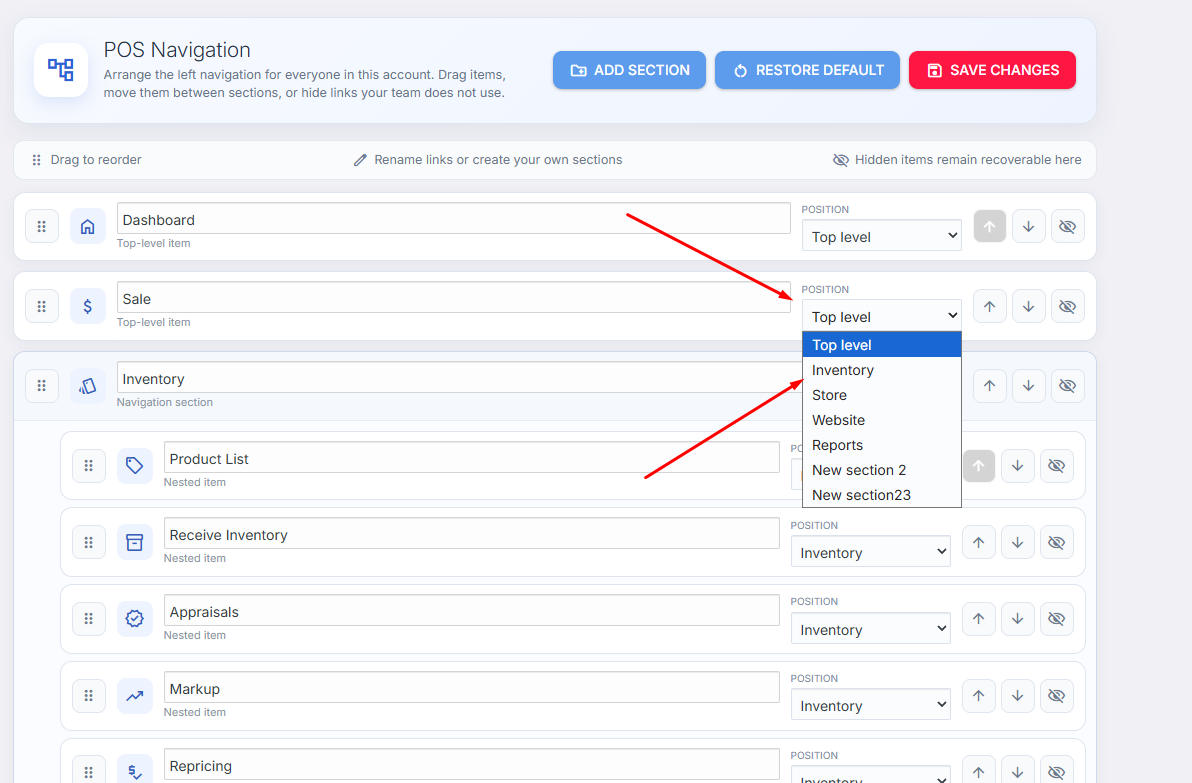Viewport: 1192px width, 783px height.
Task: Click the Inventory section icon
Action: 87,385
